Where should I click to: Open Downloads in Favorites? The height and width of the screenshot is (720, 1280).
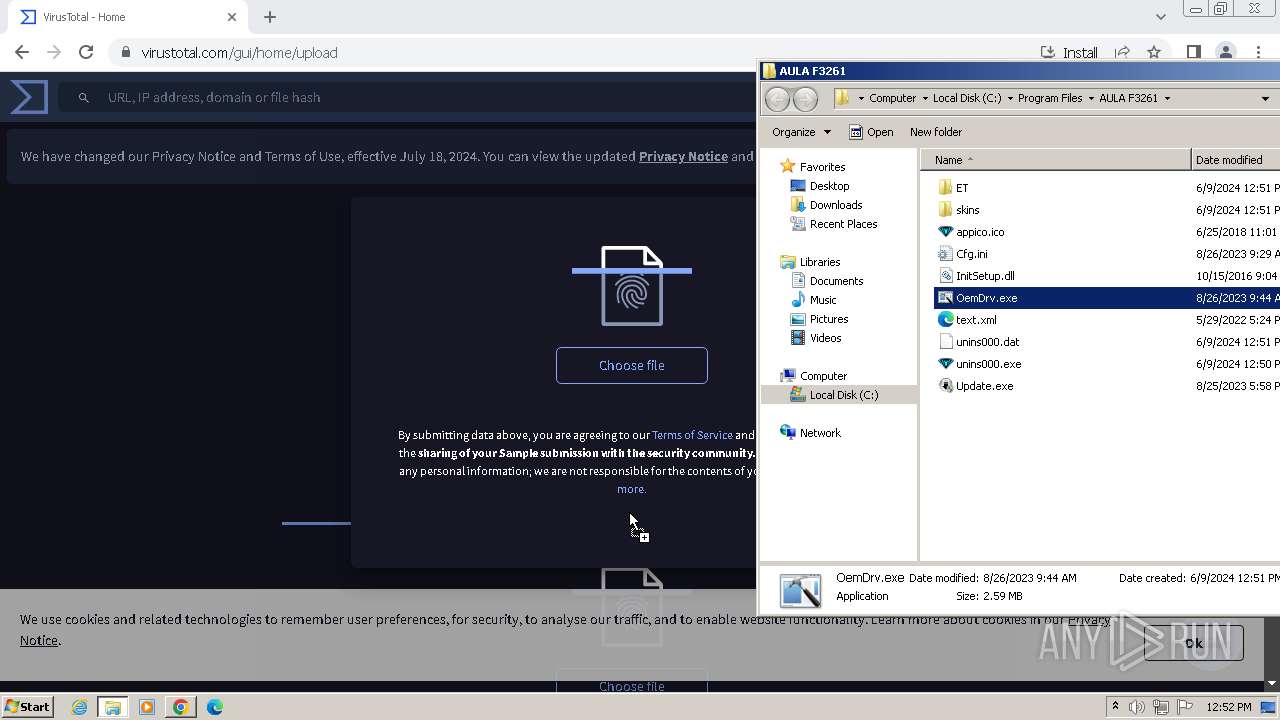tap(826, 205)
